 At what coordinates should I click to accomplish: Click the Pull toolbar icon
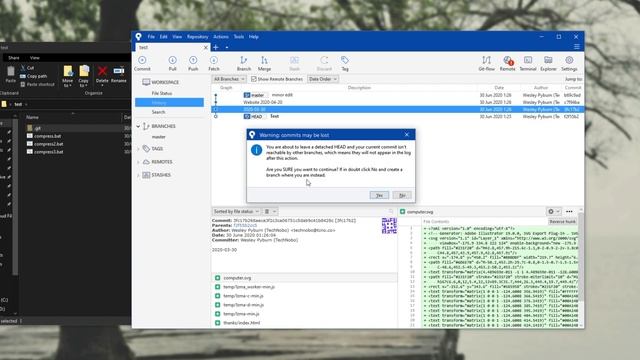pos(173,64)
